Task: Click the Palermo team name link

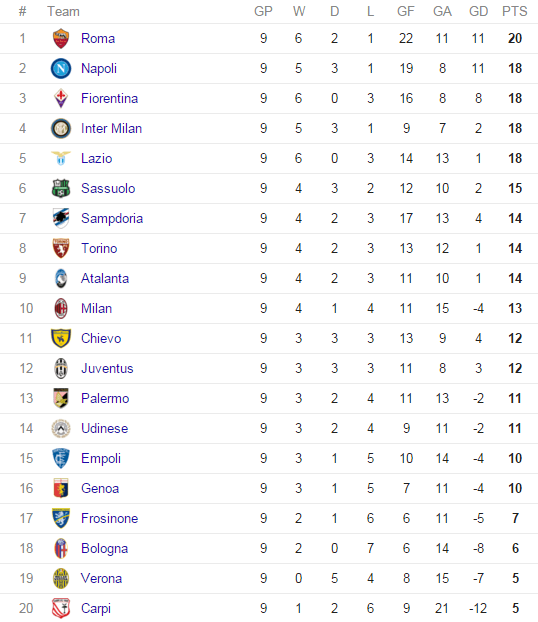Action: [x=105, y=398]
